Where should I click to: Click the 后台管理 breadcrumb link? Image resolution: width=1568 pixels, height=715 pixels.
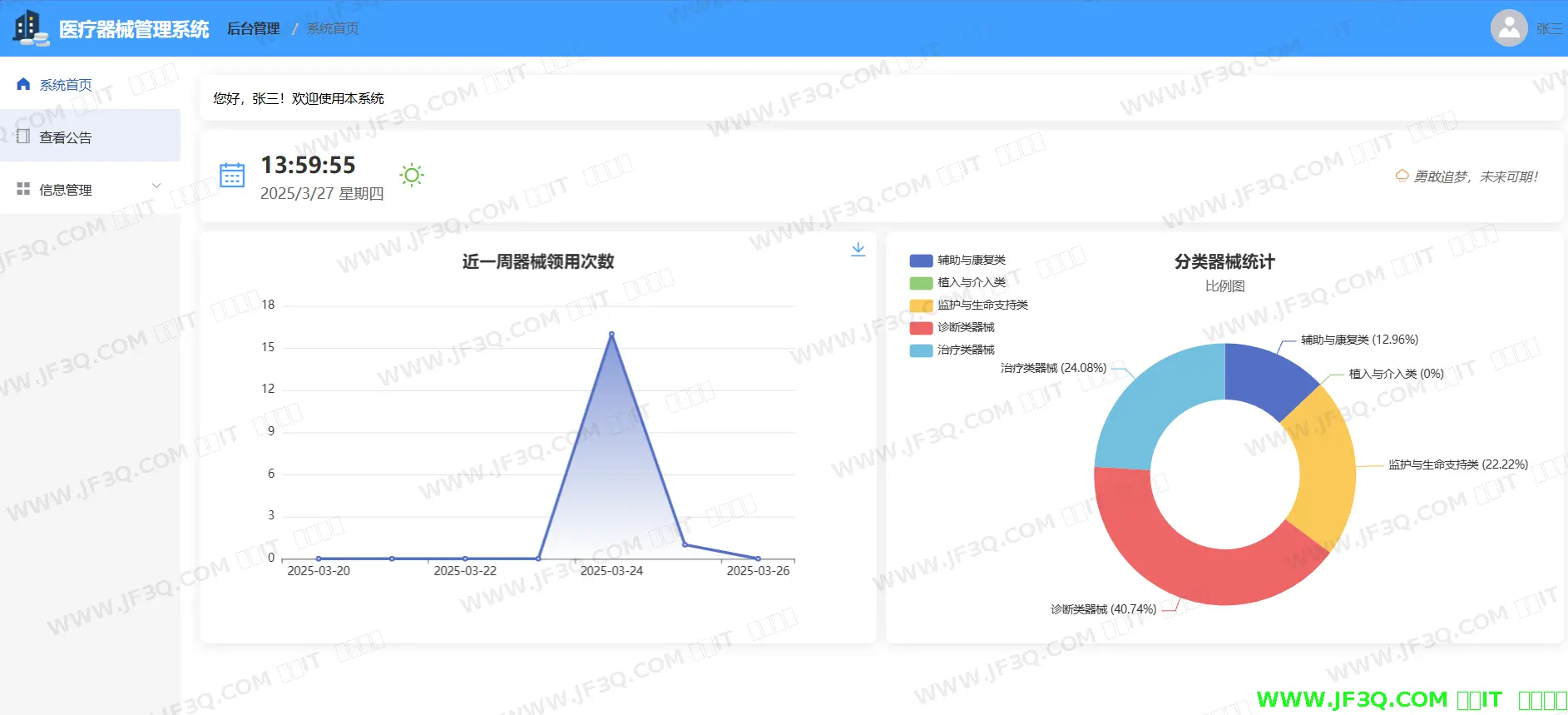tap(254, 29)
